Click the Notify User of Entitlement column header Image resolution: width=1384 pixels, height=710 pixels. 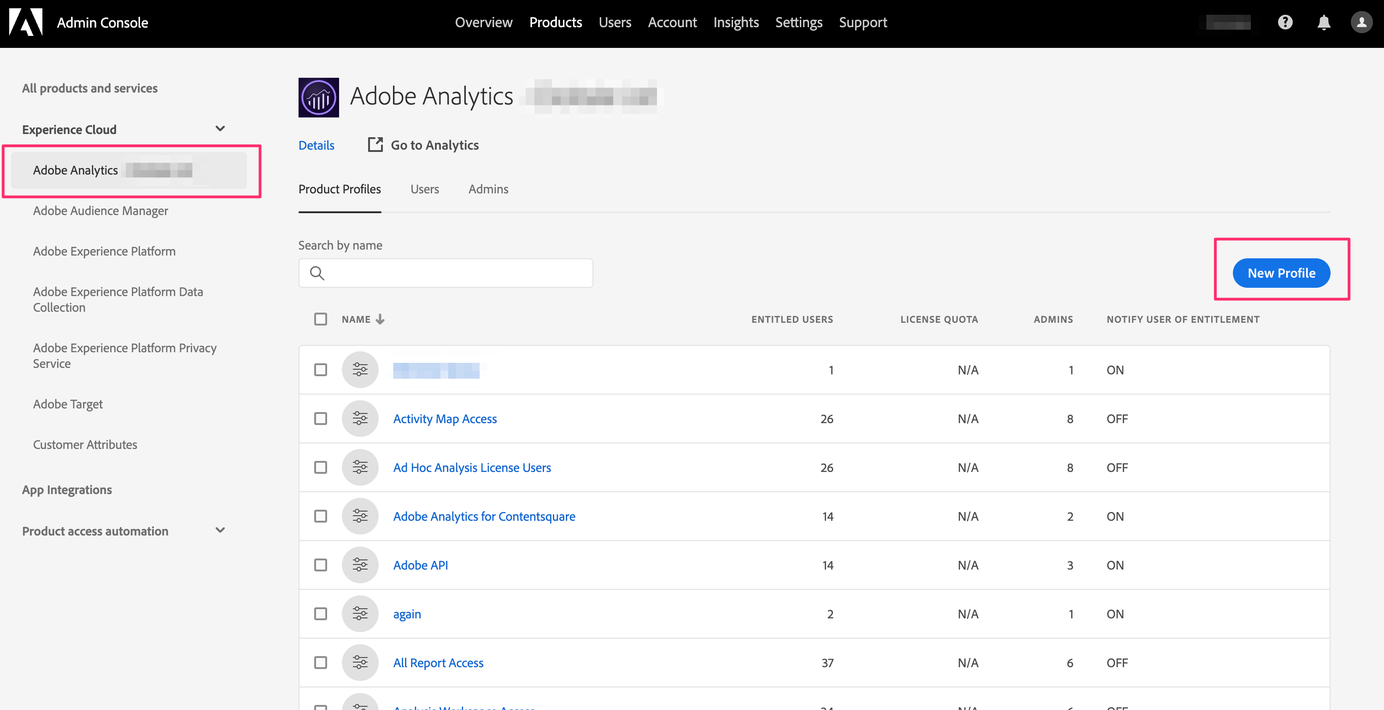tap(1183, 319)
